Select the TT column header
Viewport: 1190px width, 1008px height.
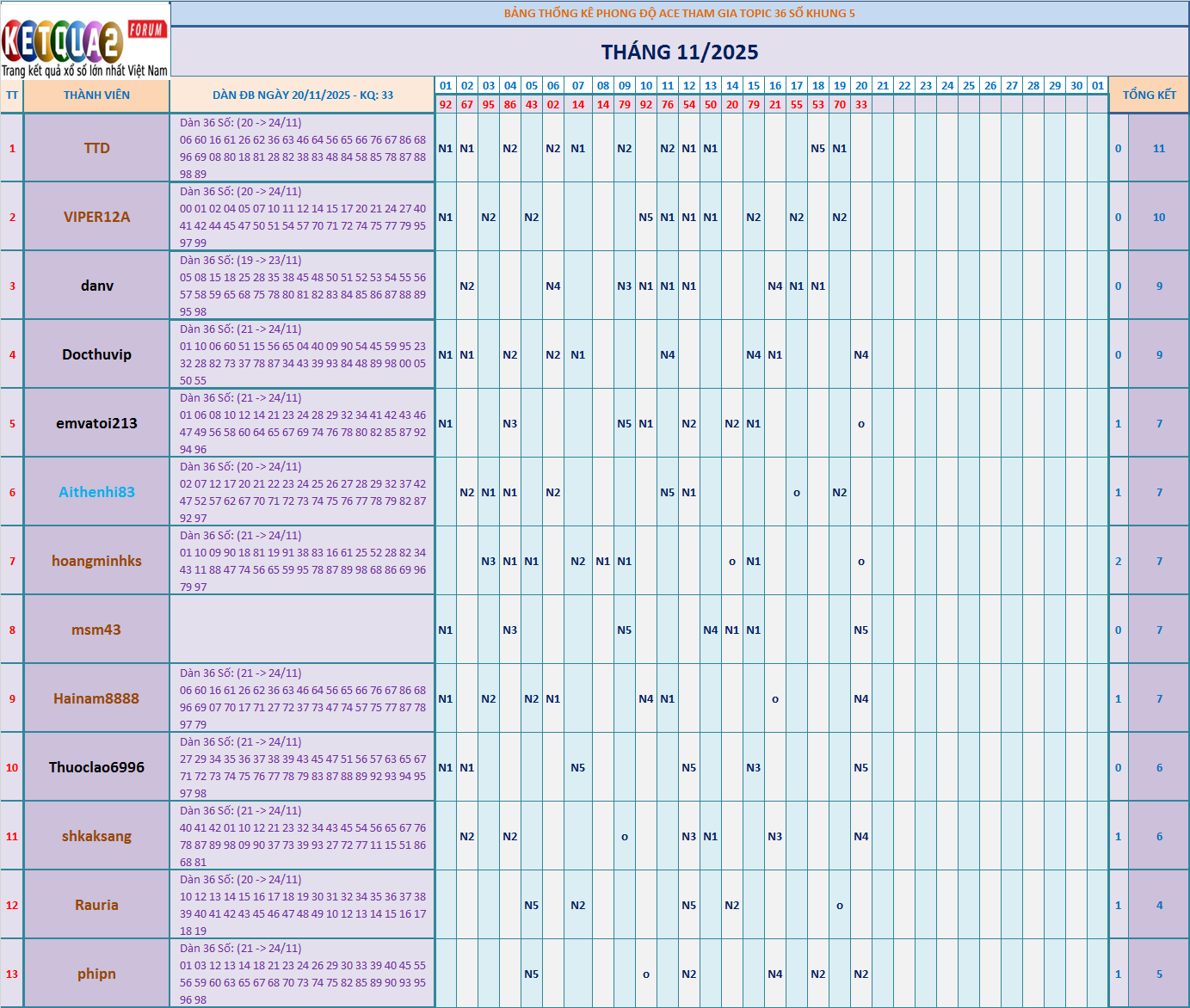(x=12, y=95)
